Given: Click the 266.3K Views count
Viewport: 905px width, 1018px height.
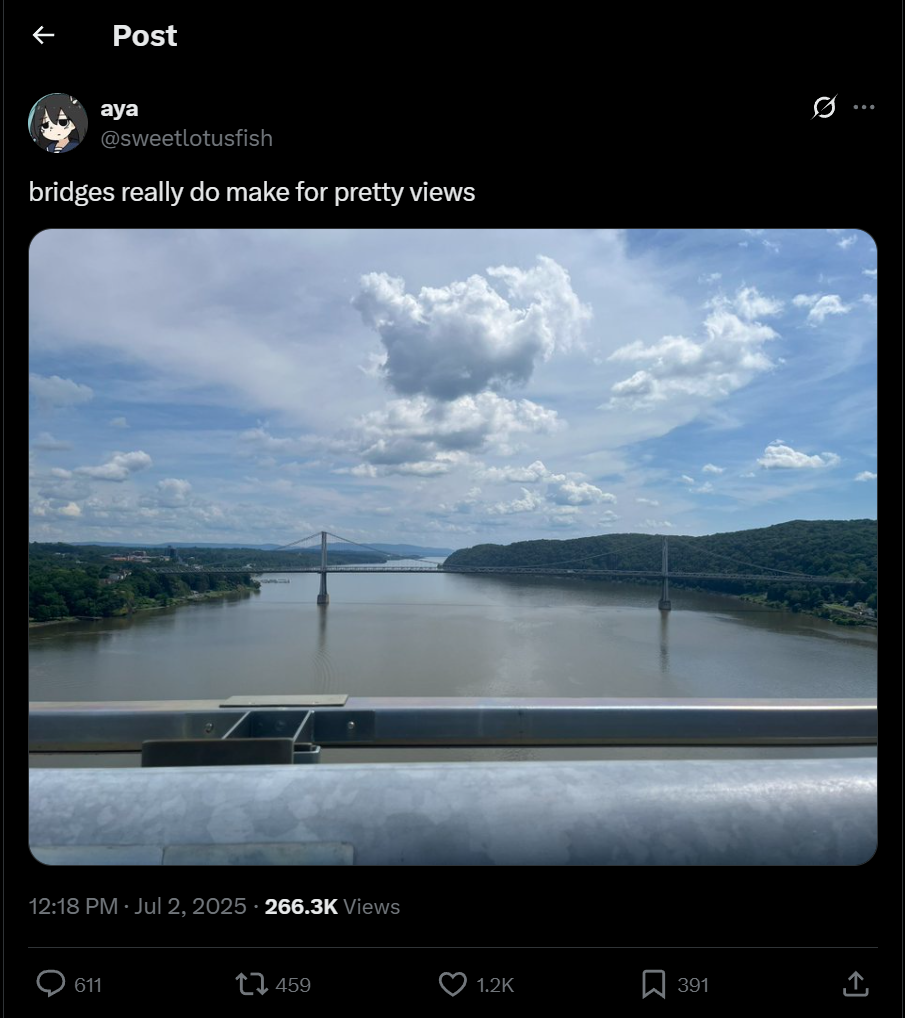Looking at the screenshot, I should point(332,906).
